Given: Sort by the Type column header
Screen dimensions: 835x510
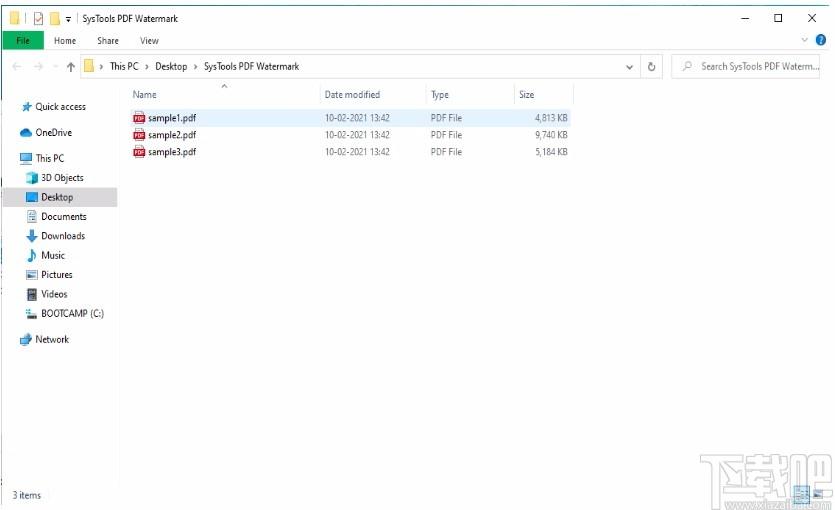Looking at the screenshot, I should 440,95.
